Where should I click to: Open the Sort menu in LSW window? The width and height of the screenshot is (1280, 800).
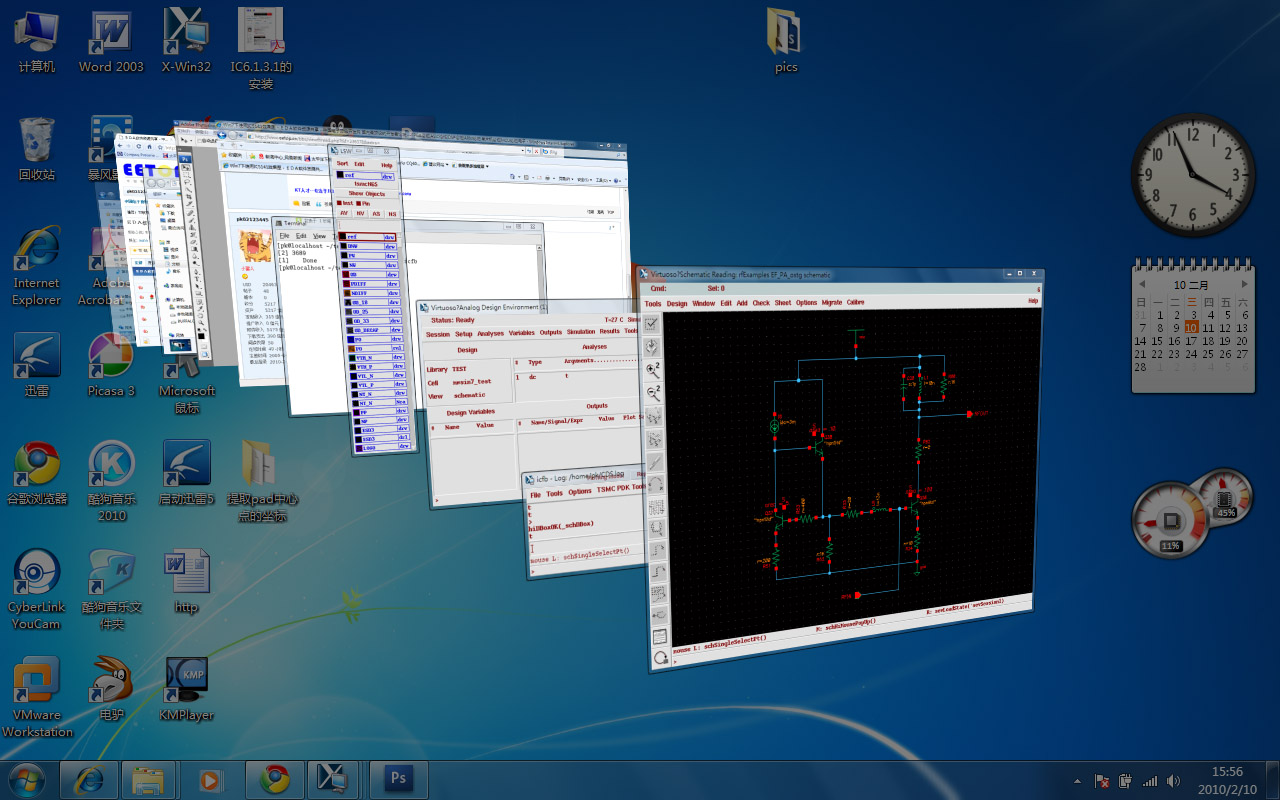click(342, 164)
